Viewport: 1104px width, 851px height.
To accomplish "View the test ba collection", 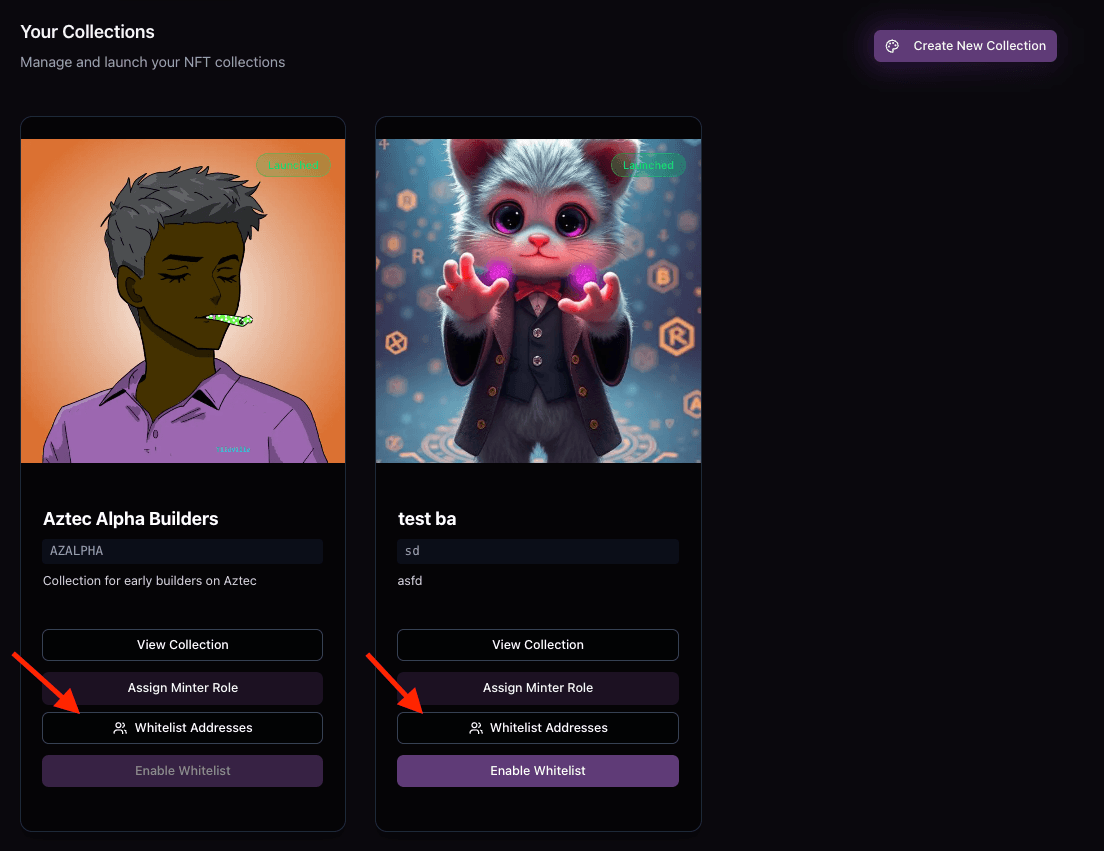I will (x=538, y=645).
